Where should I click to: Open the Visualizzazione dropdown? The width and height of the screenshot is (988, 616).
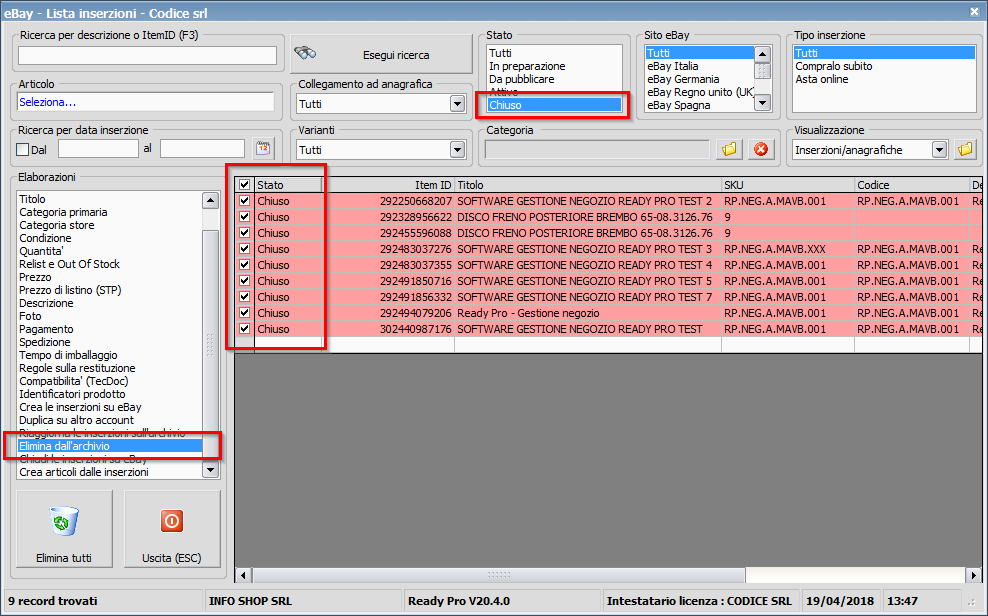click(939, 150)
